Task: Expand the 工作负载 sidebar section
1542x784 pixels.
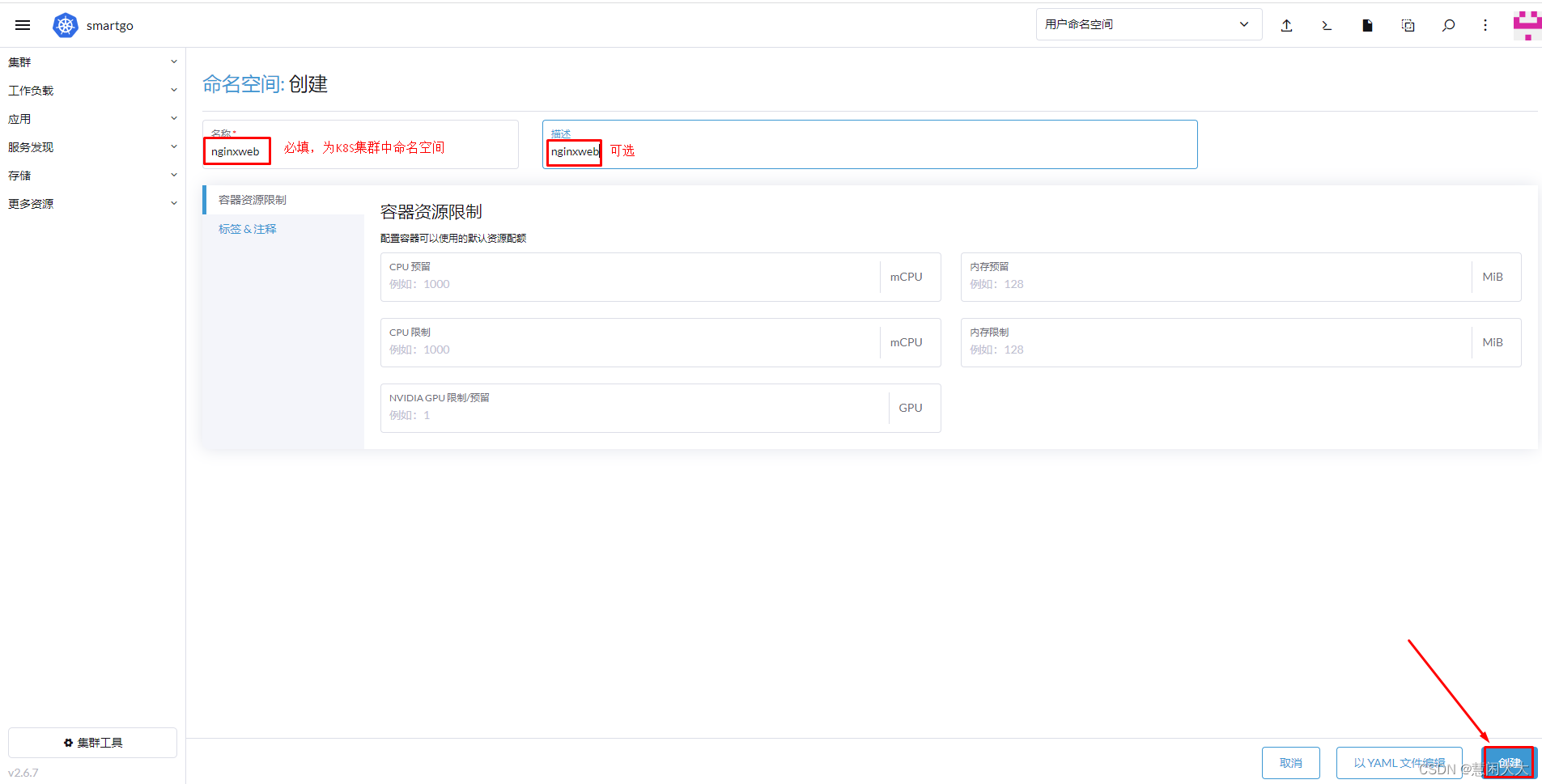Action: pos(92,91)
